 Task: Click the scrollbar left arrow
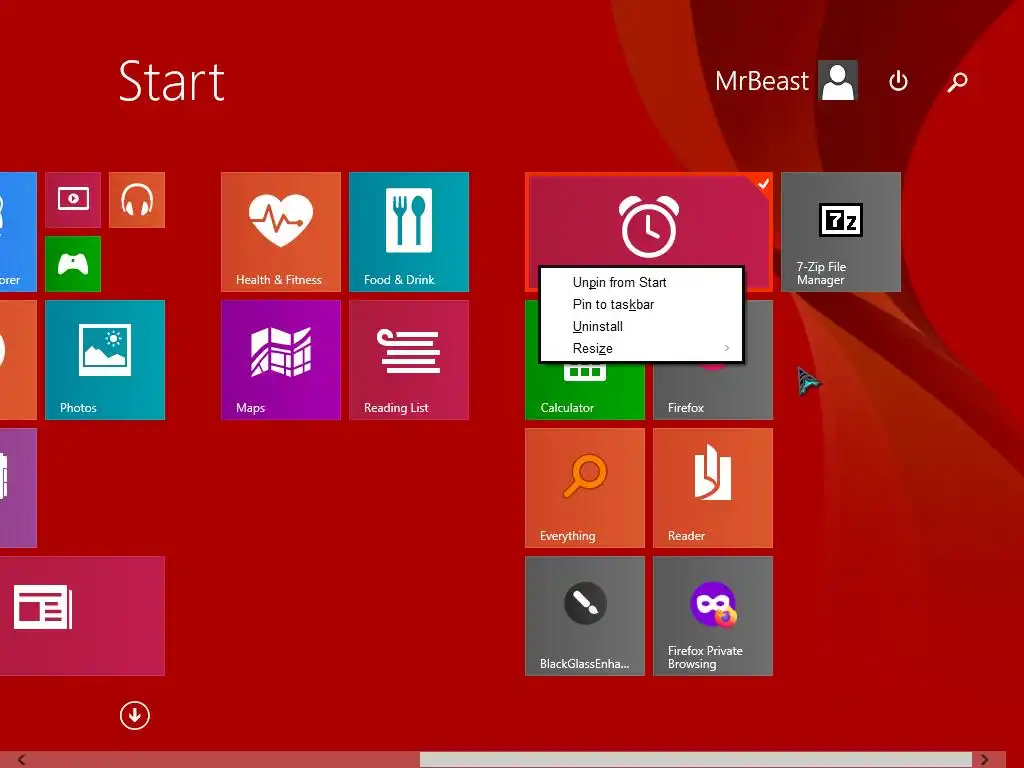coord(22,760)
